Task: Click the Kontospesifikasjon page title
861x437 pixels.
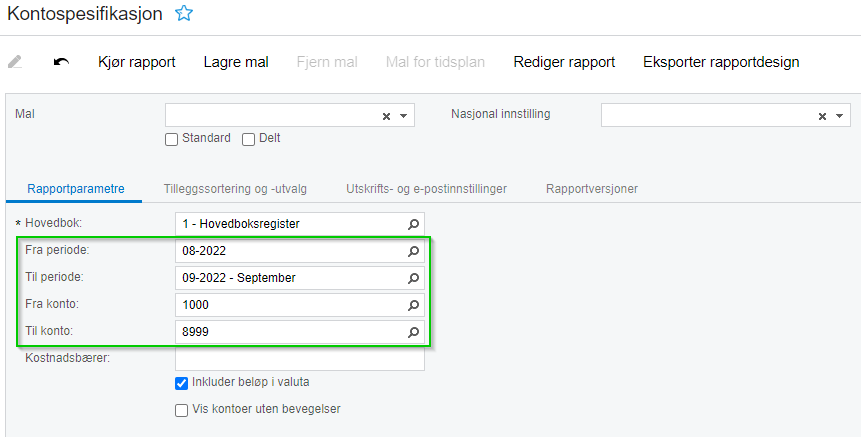Action: click(x=85, y=14)
